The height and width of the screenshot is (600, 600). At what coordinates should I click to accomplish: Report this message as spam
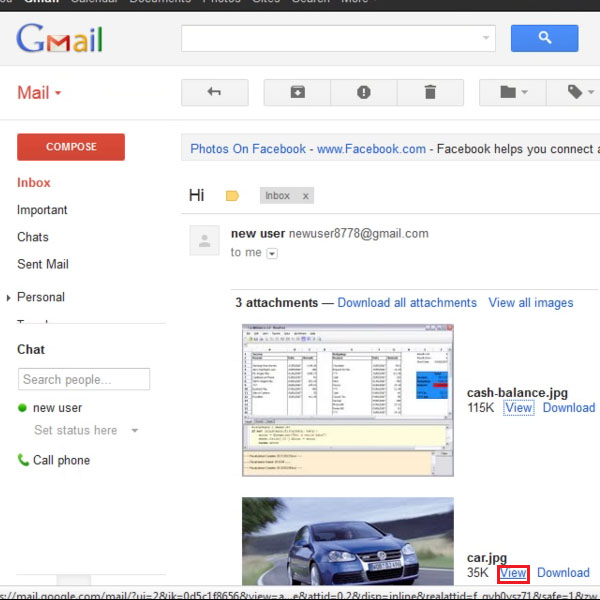(364, 92)
